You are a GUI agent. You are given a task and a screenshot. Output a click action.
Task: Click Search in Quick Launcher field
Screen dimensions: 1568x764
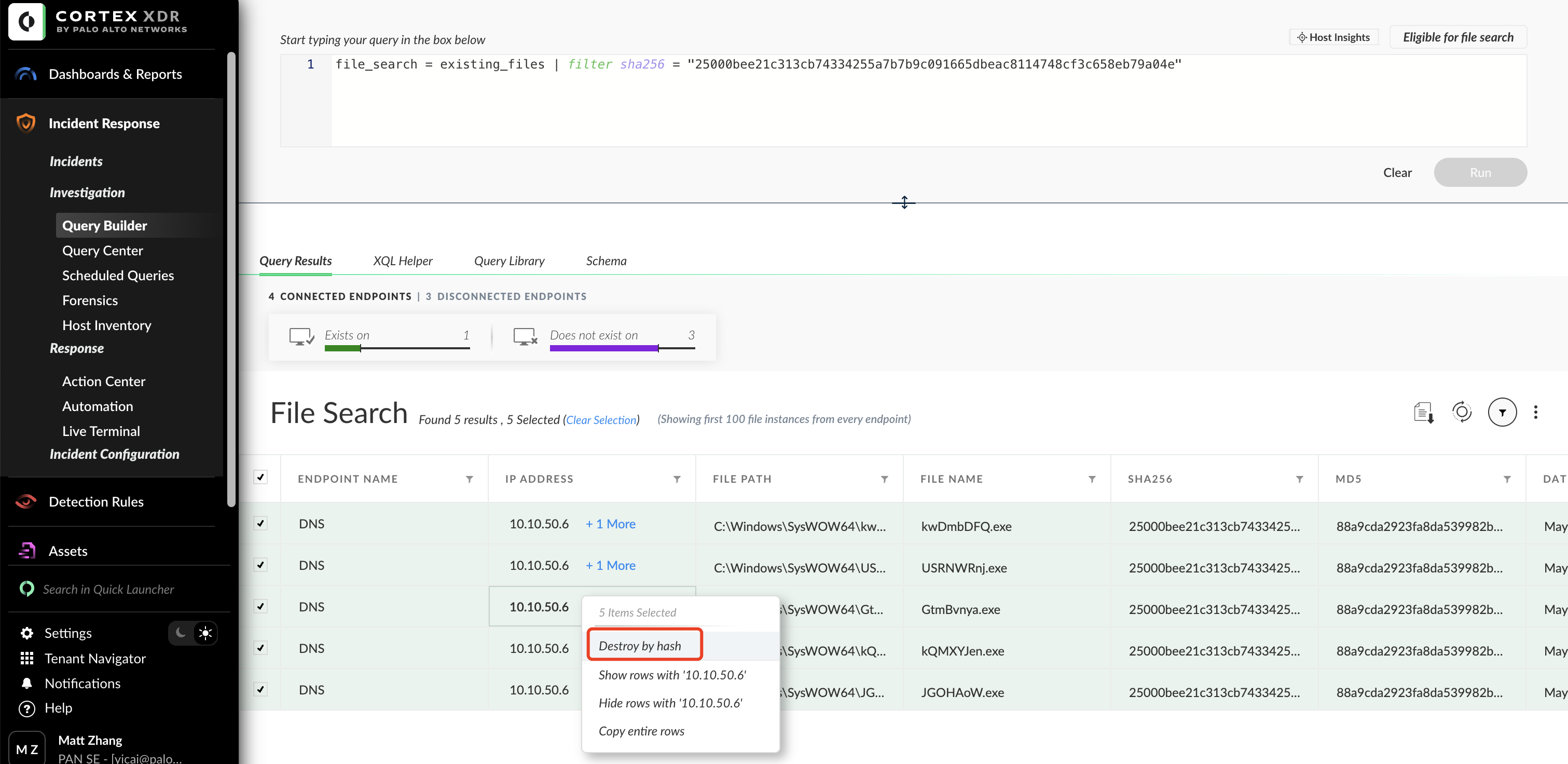pyautogui.click(x=108, y=589)
